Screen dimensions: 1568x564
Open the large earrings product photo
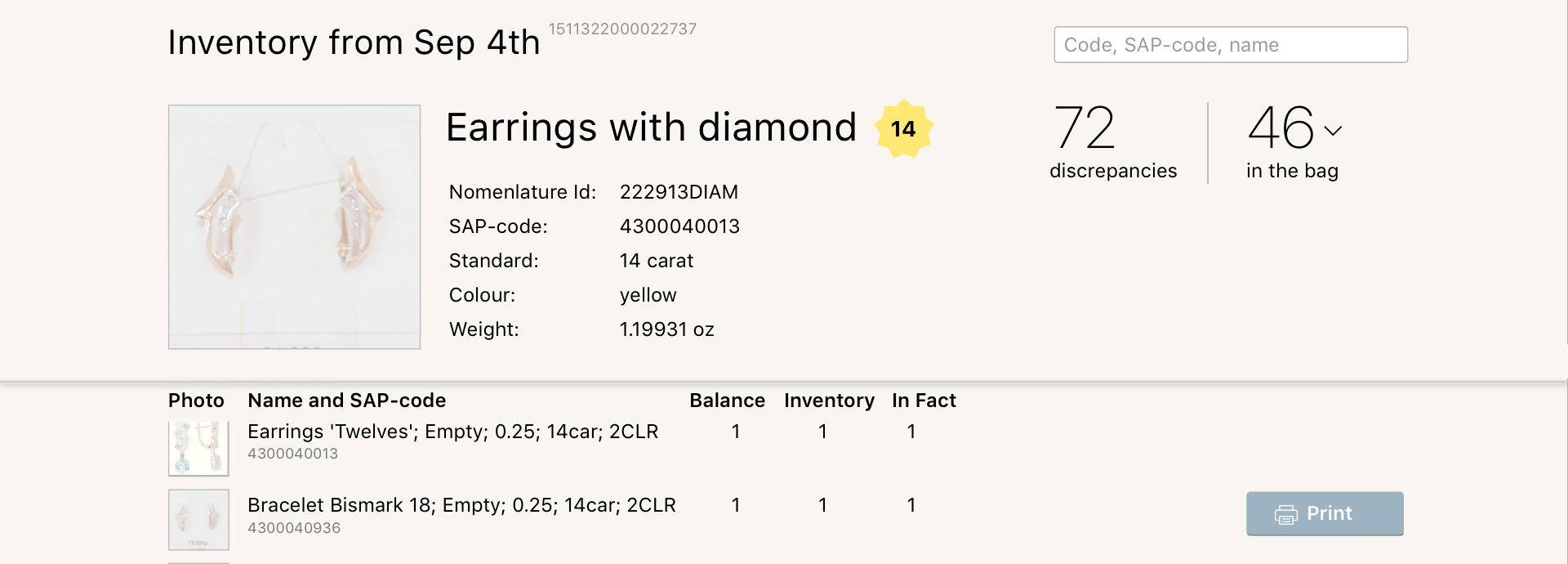click(x=294, y=226)
